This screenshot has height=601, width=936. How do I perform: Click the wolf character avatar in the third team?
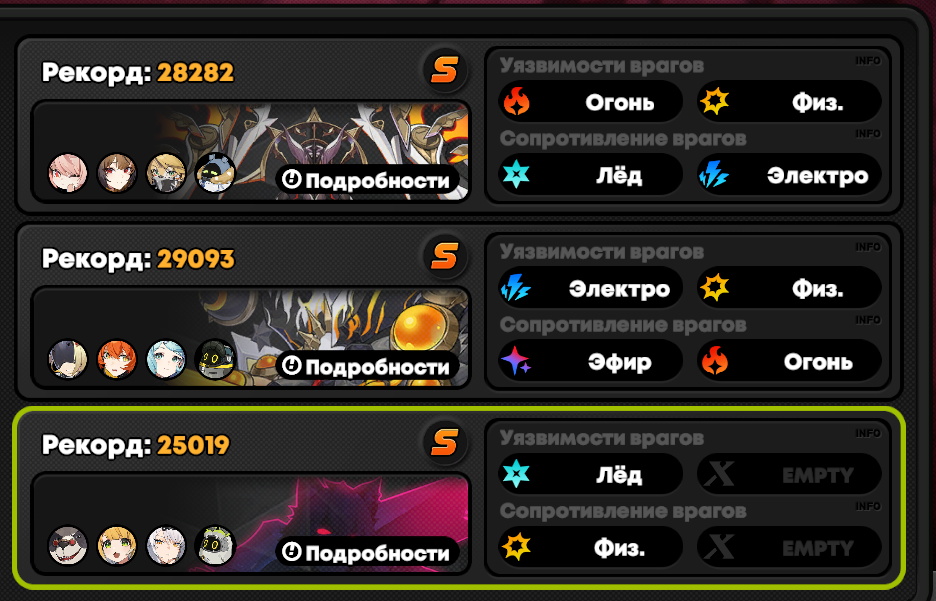[67, 545]
